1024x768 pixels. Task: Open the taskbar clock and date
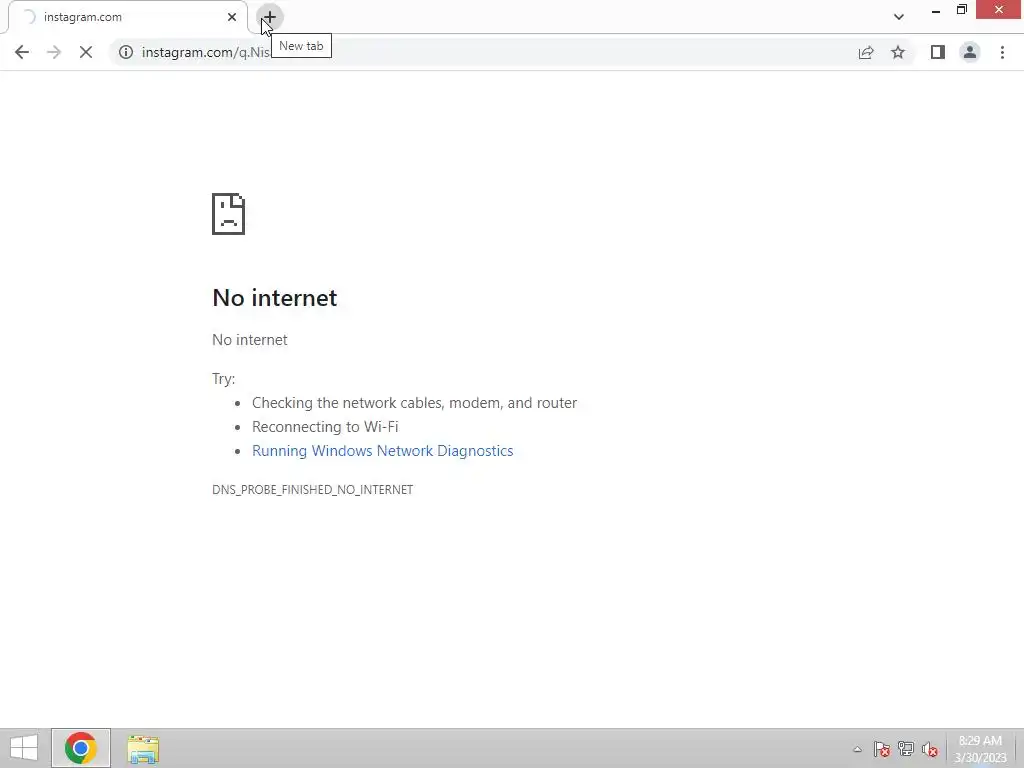coord(980,749)
